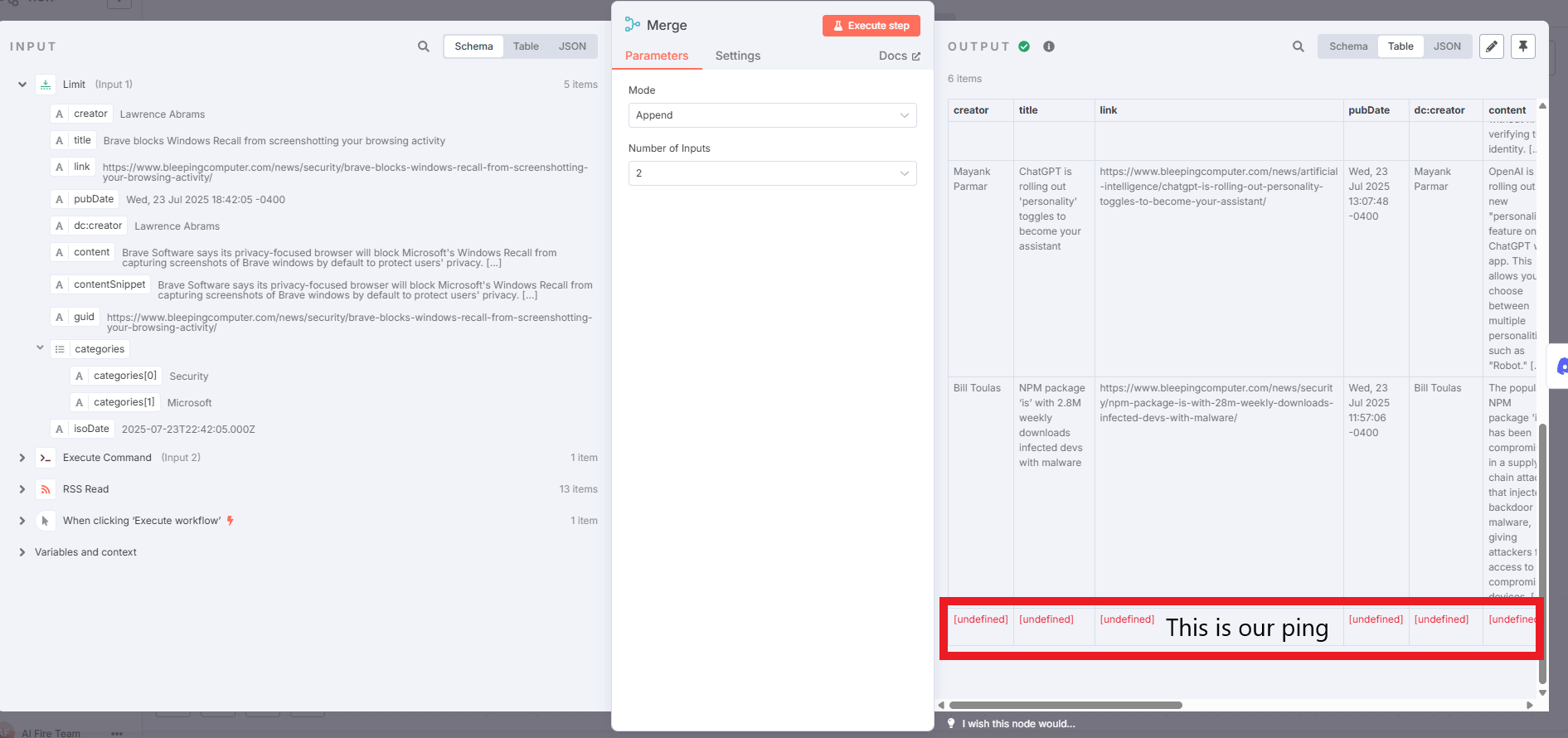Expand the Execute Command input
Image resolution: width=1568 pixels, height=738 pixels.
(22, 458)
